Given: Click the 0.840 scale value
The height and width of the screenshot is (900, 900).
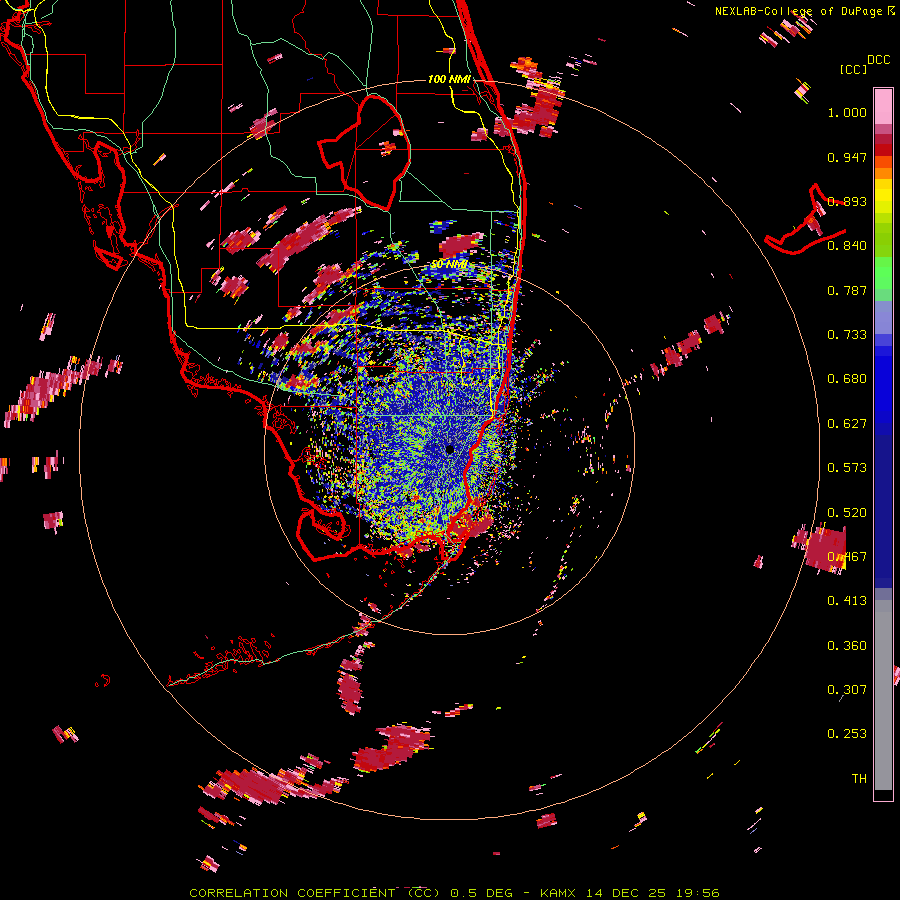Looking at the screenshot, I should (847, 246).
